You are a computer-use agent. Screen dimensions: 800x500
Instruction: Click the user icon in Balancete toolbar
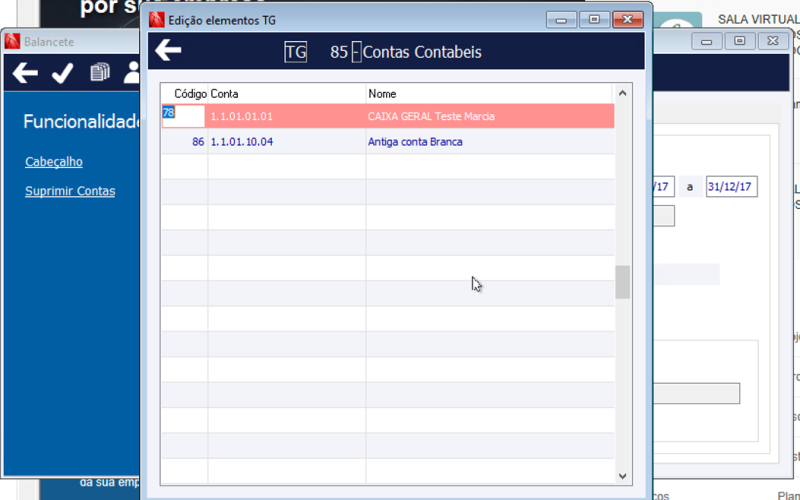coord(132,73)
